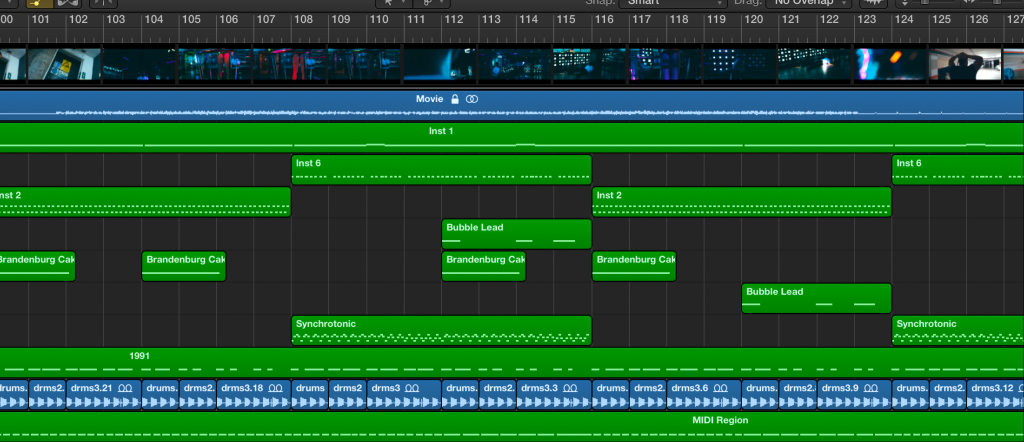
Task: Click bar 112 in the ruler
Action: [x=453, y=20]
